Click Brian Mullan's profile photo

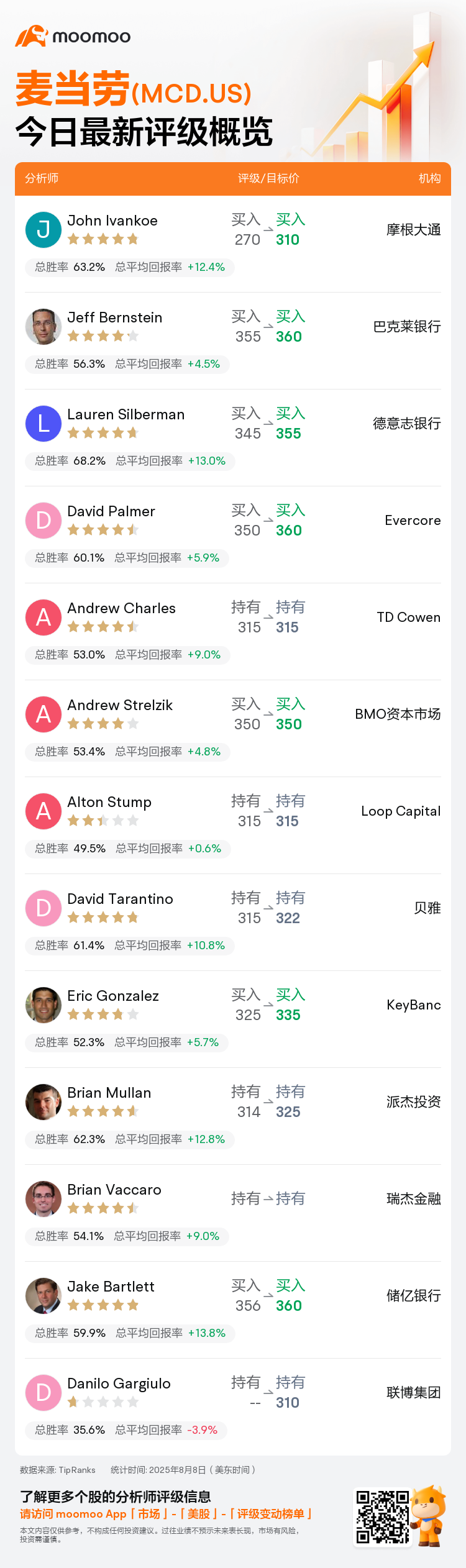coord(43,1102)
